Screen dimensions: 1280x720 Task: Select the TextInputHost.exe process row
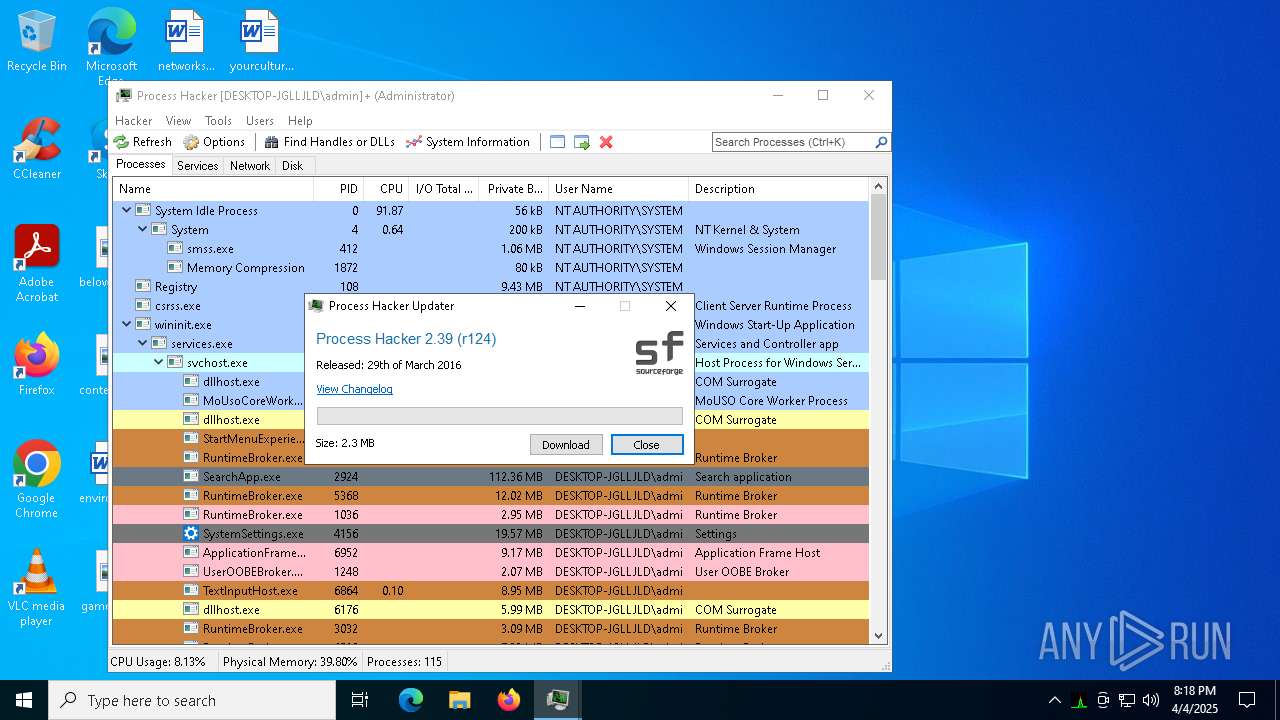tap(490, 590)
